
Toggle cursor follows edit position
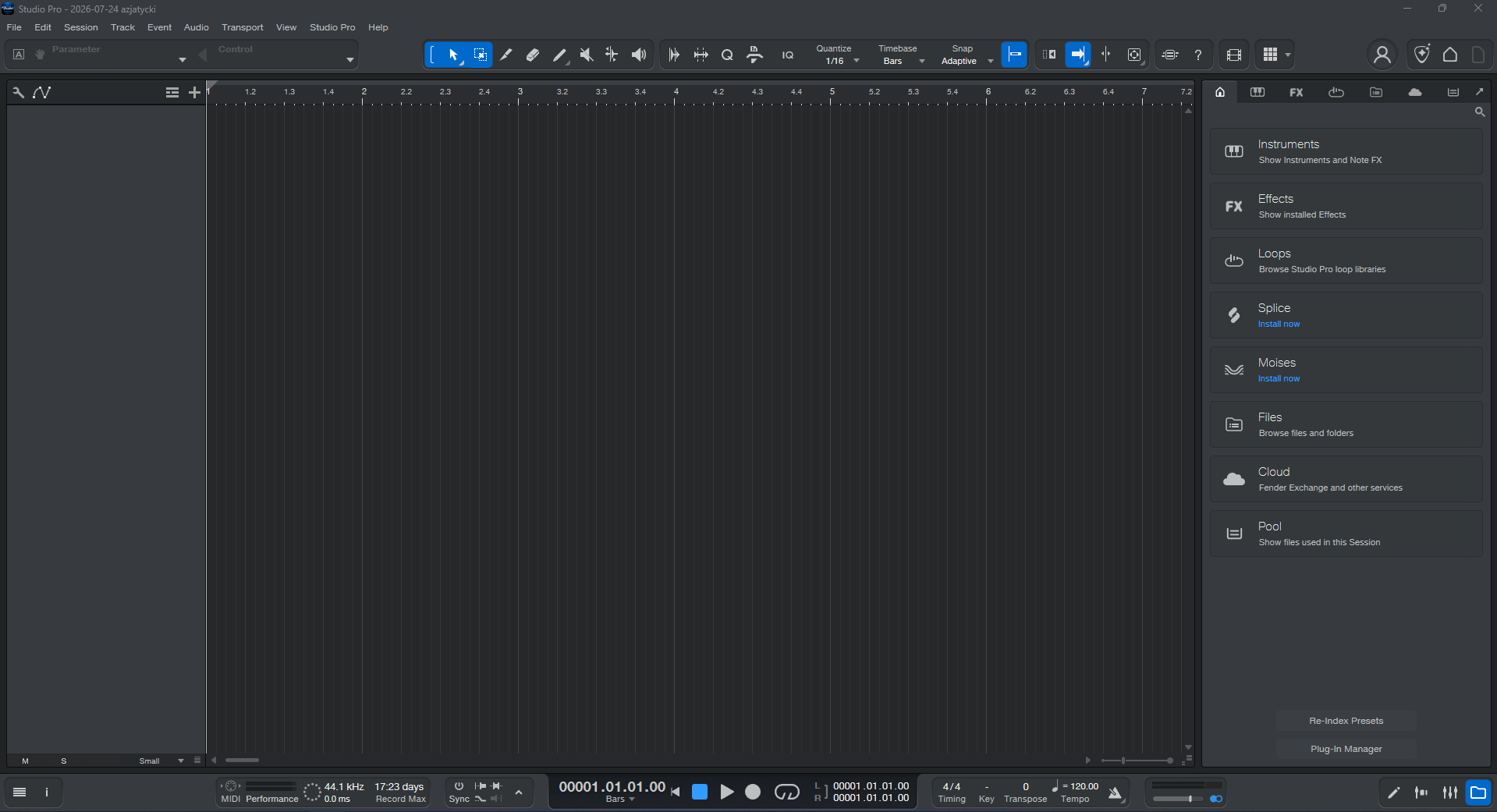tap(1106, 55)
